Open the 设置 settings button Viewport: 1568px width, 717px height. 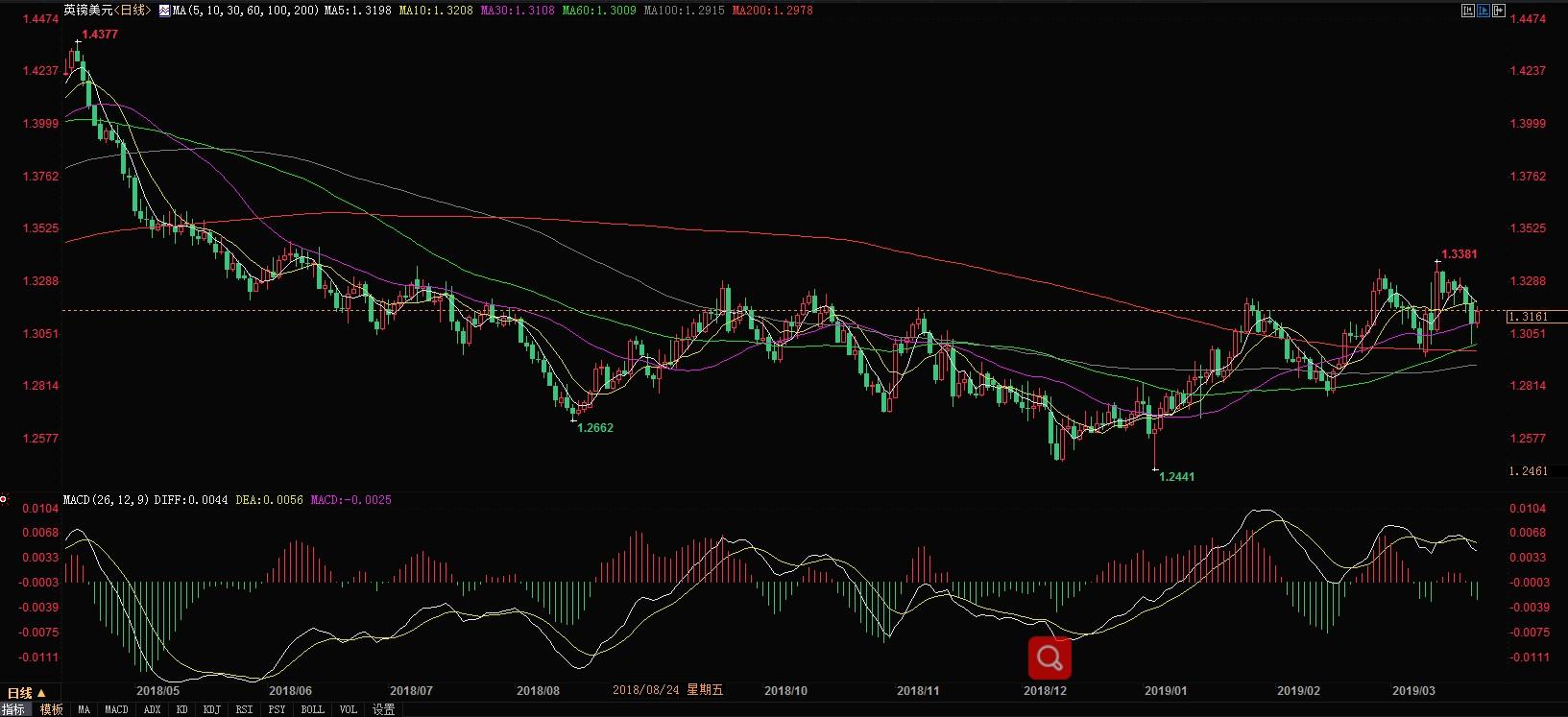click(383, 709)
